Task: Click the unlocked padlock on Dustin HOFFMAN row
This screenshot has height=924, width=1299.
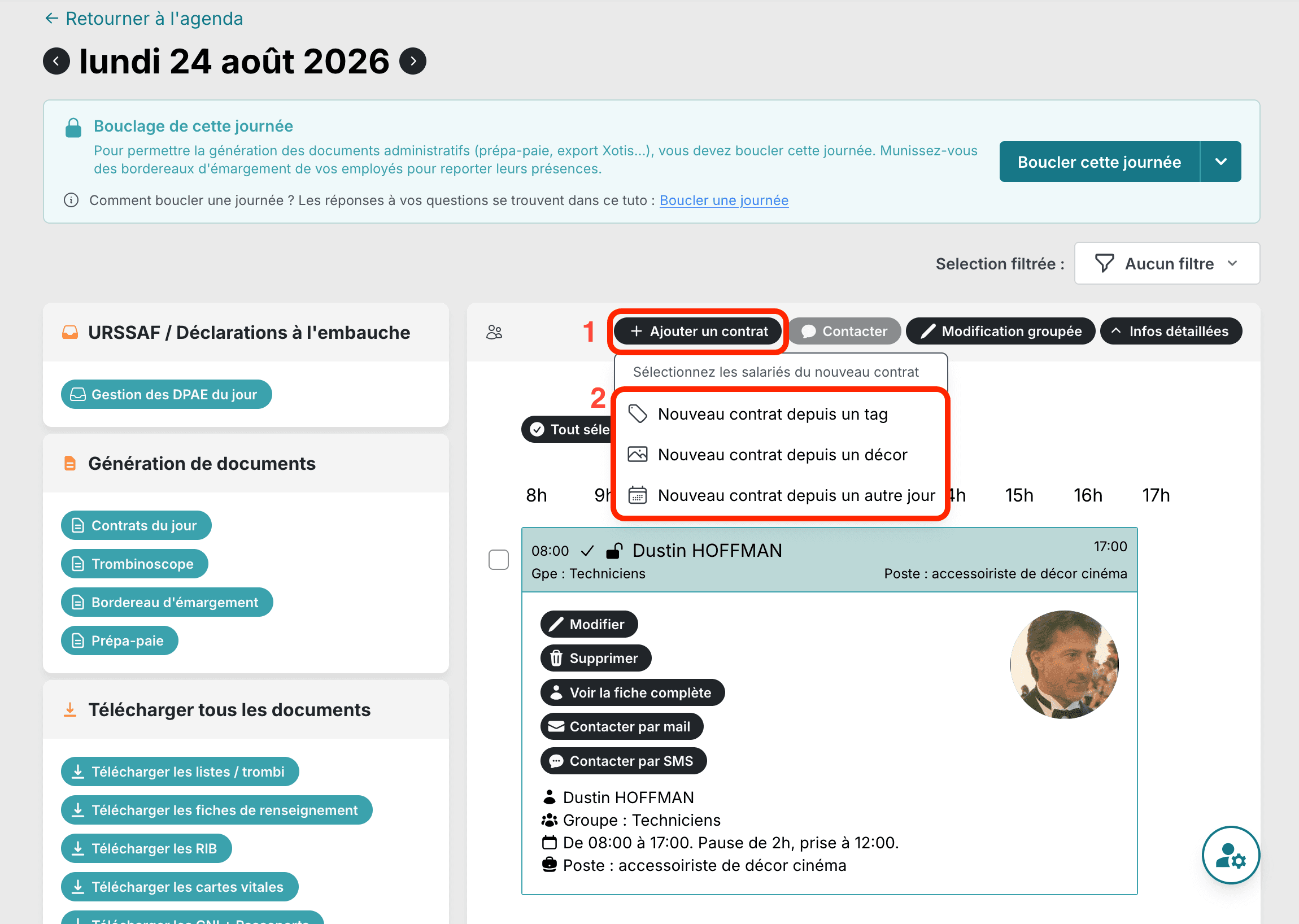Action: (x=614, y=551)
